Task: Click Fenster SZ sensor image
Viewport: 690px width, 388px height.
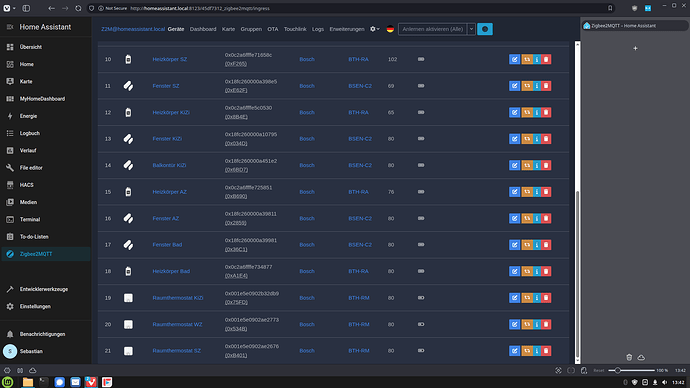Action: [128, 86]
